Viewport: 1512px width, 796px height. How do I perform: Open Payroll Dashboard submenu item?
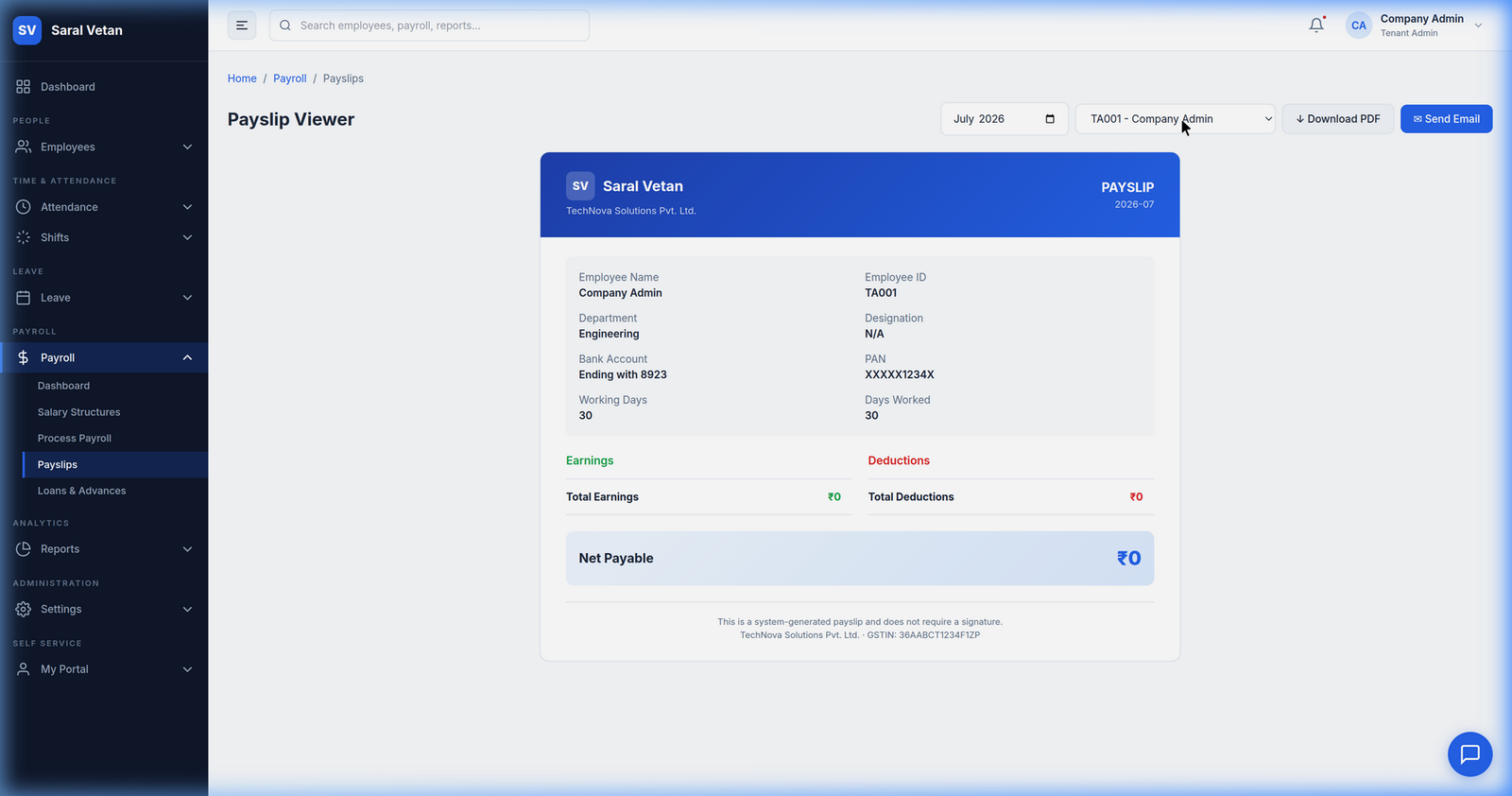(63, 386)
